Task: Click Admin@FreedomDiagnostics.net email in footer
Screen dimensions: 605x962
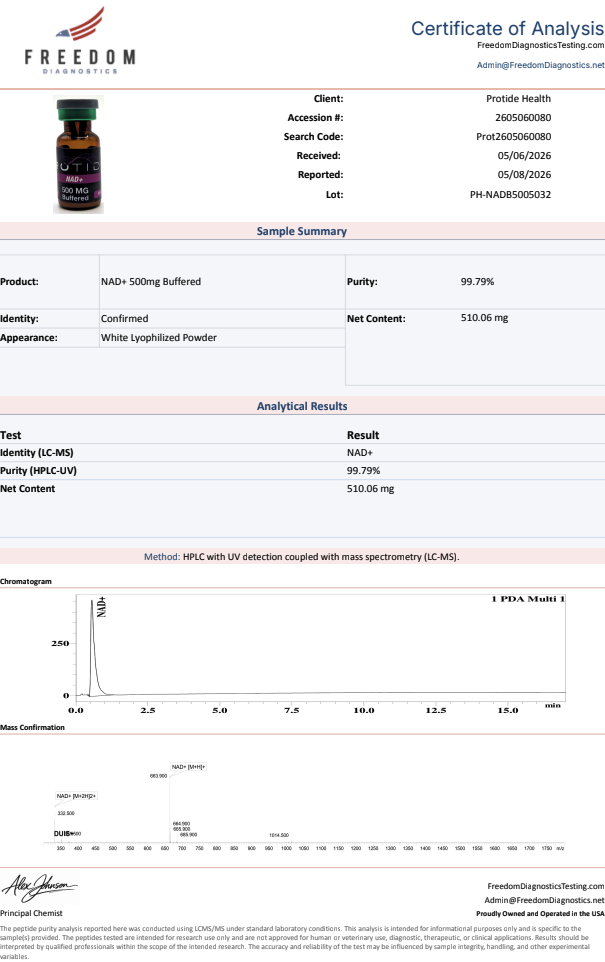Action: [x=544, y=900]
